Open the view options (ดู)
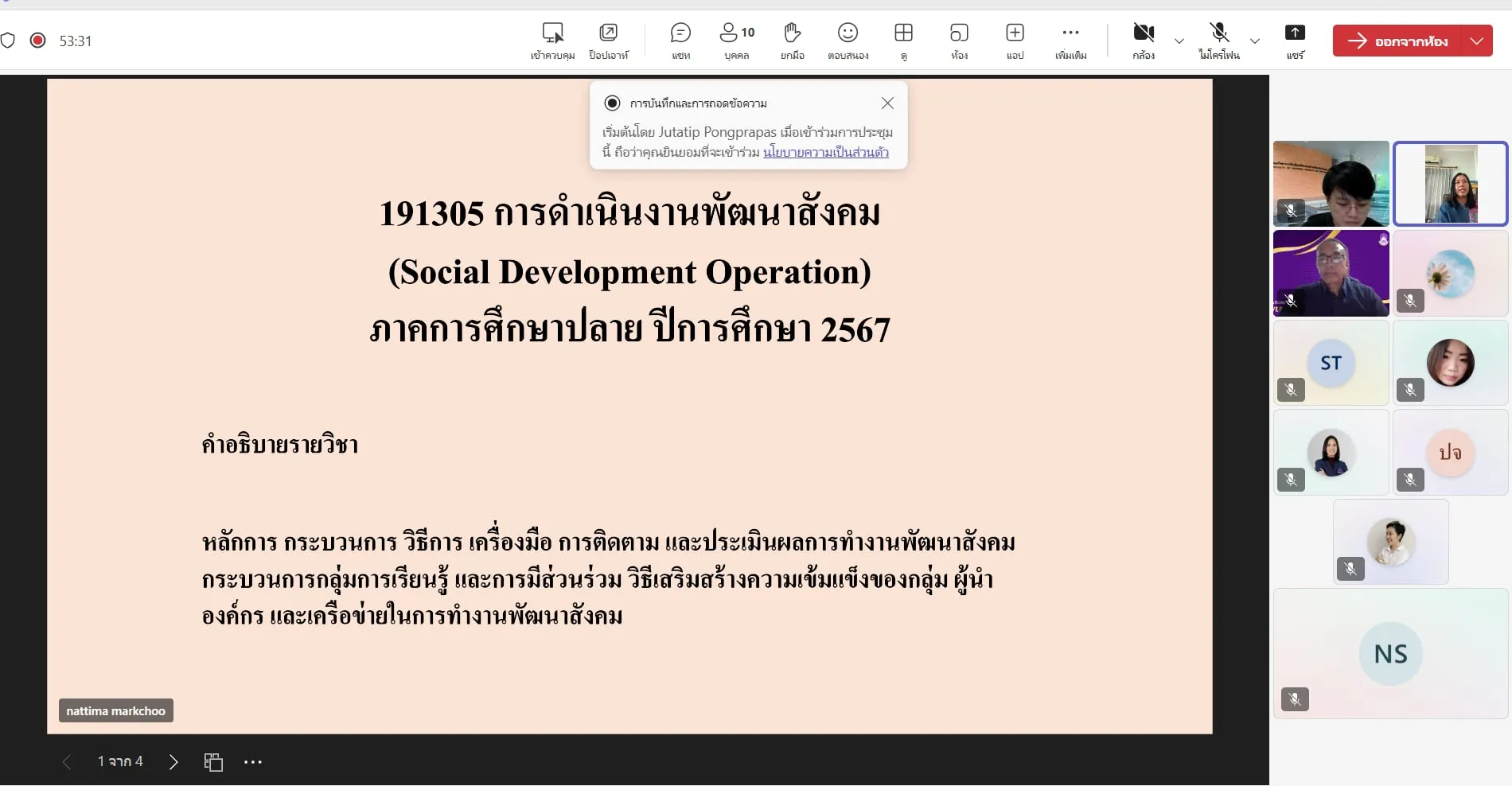The image size is (1512, 786). [x=903, y=40]
